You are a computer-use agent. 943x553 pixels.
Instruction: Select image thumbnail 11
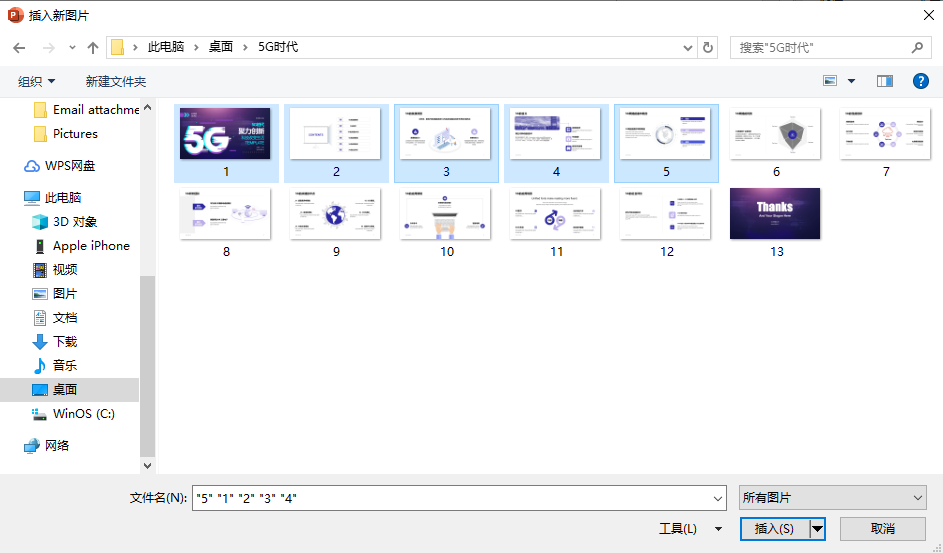click(556, 223)
